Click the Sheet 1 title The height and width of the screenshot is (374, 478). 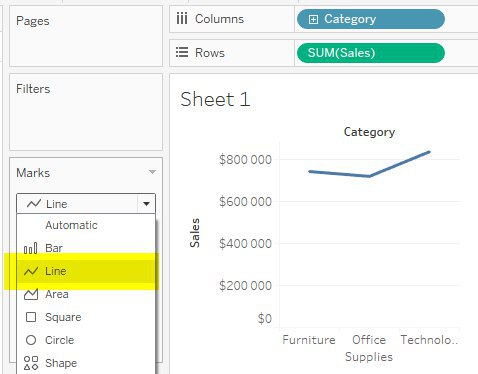215,99
